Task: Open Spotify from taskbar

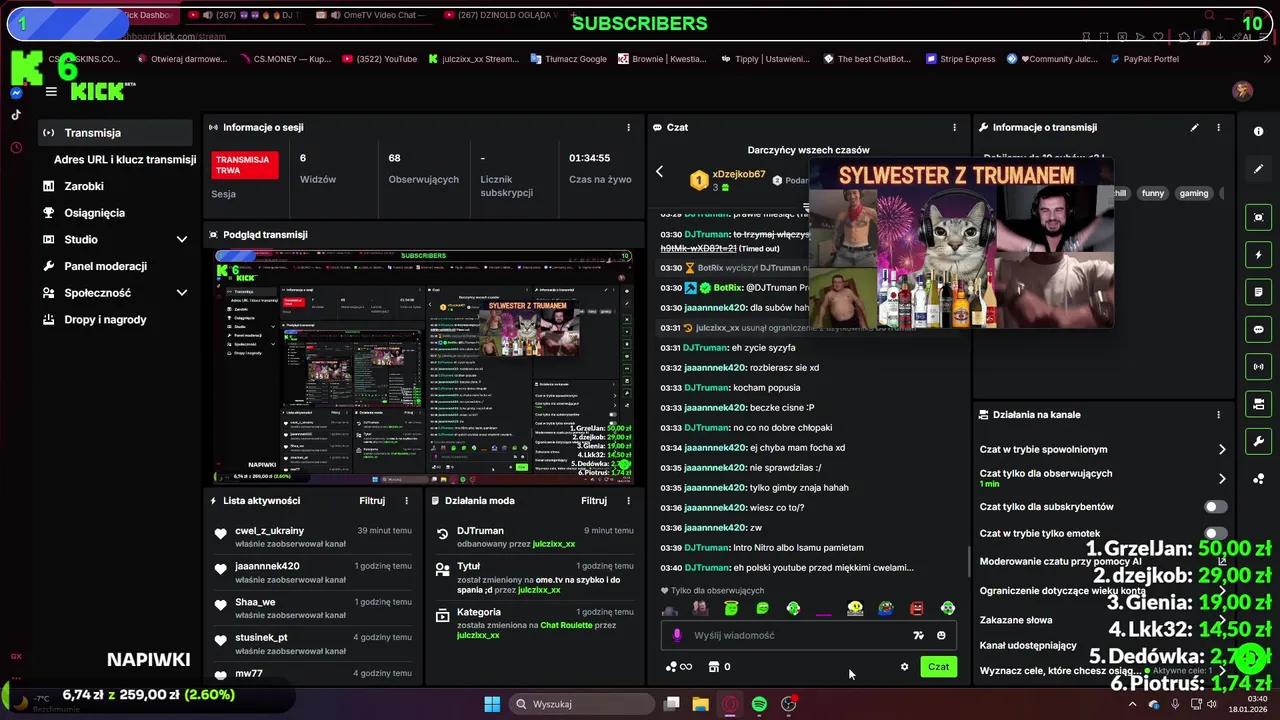Action: (759, 704)
